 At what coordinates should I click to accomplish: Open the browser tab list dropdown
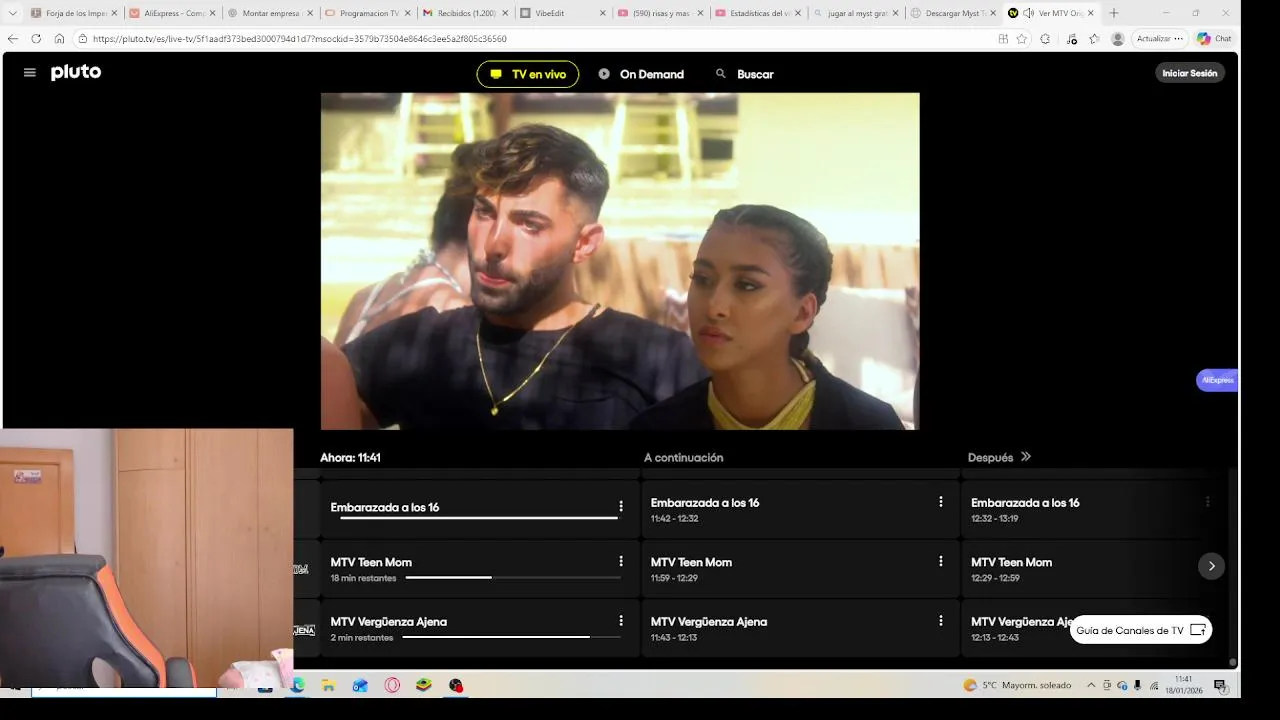(12, 13)
